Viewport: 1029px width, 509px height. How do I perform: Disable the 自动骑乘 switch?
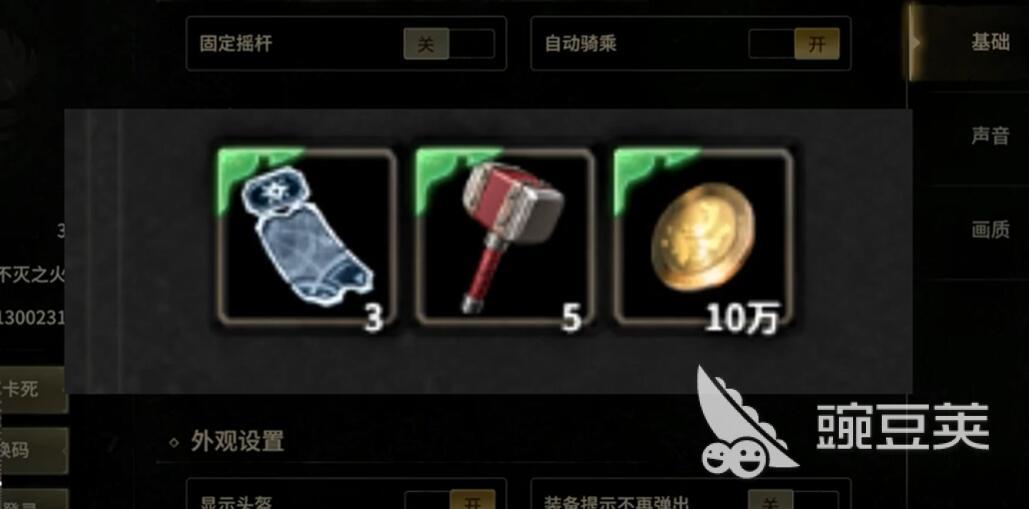tap(794, 44)
